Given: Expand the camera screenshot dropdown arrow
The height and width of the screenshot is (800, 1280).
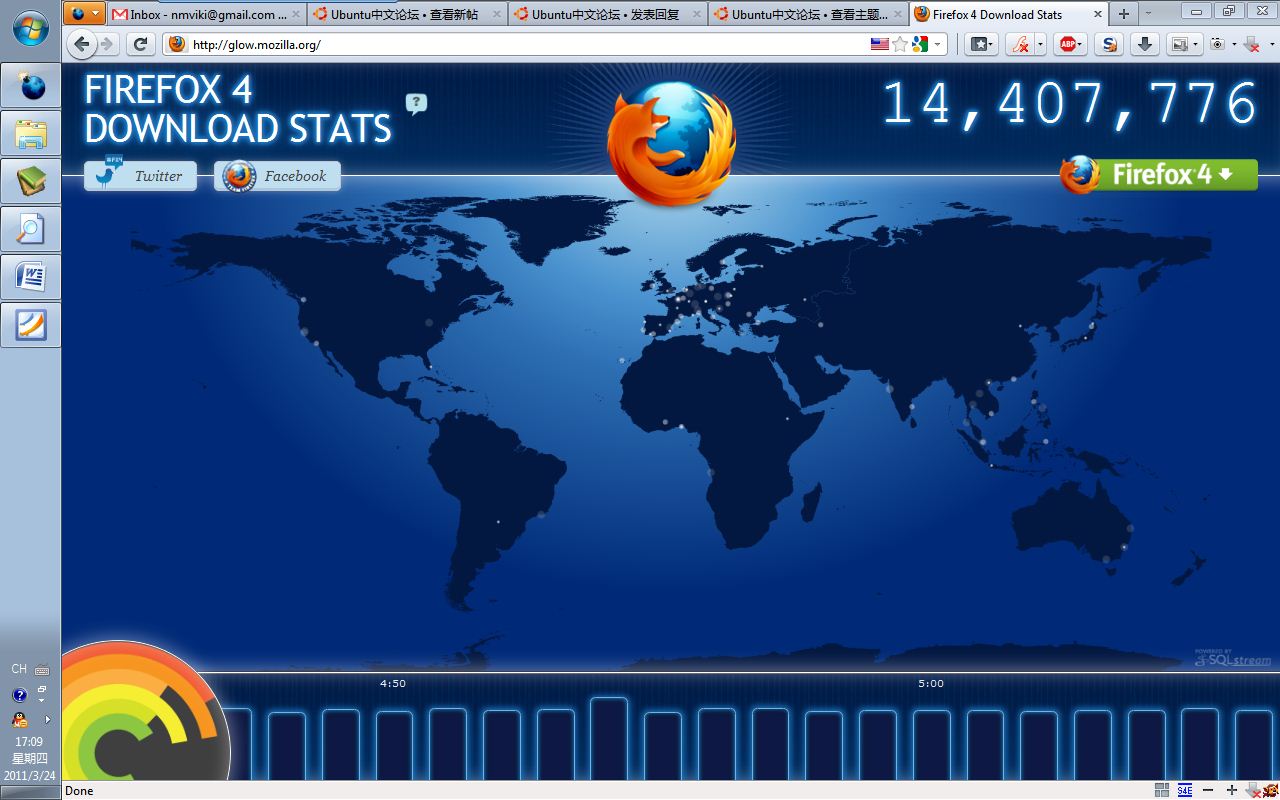Looking at the screenshot, I should click(1234, 45).
